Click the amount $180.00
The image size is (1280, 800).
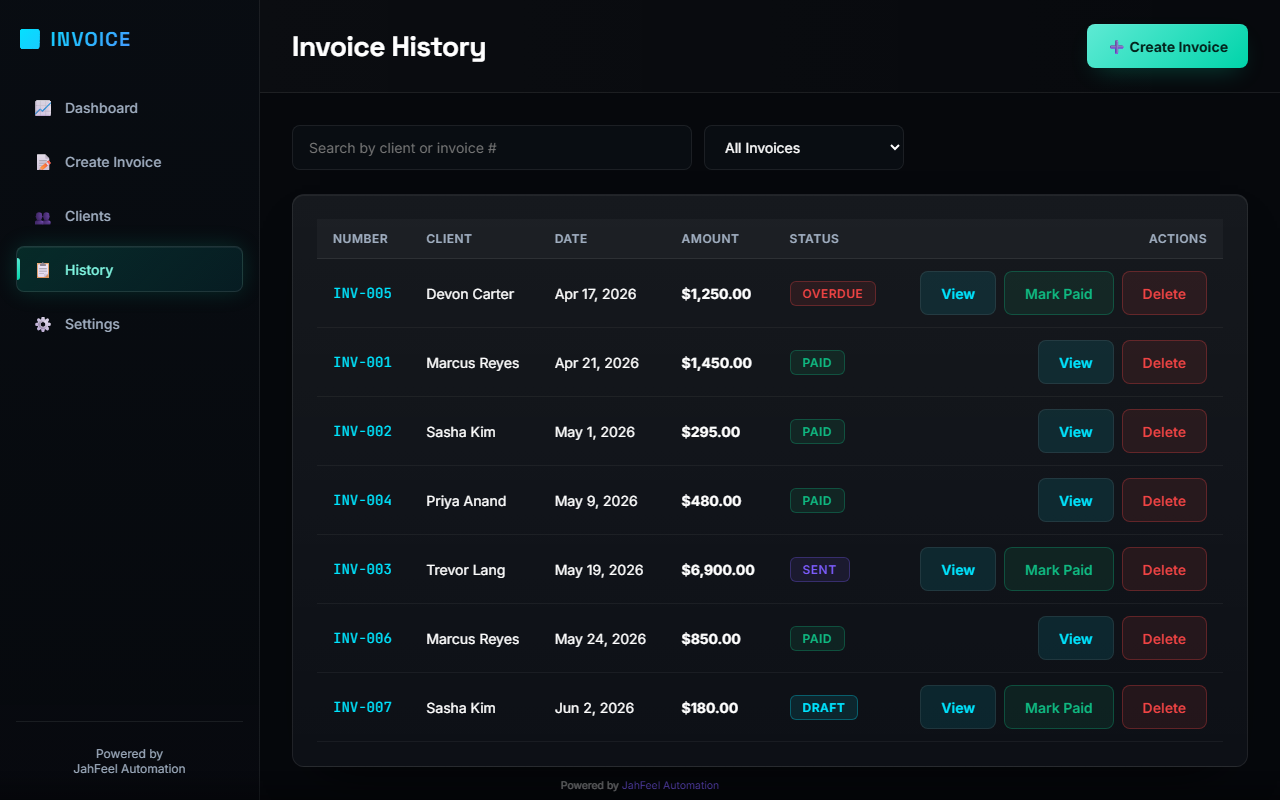710,708
